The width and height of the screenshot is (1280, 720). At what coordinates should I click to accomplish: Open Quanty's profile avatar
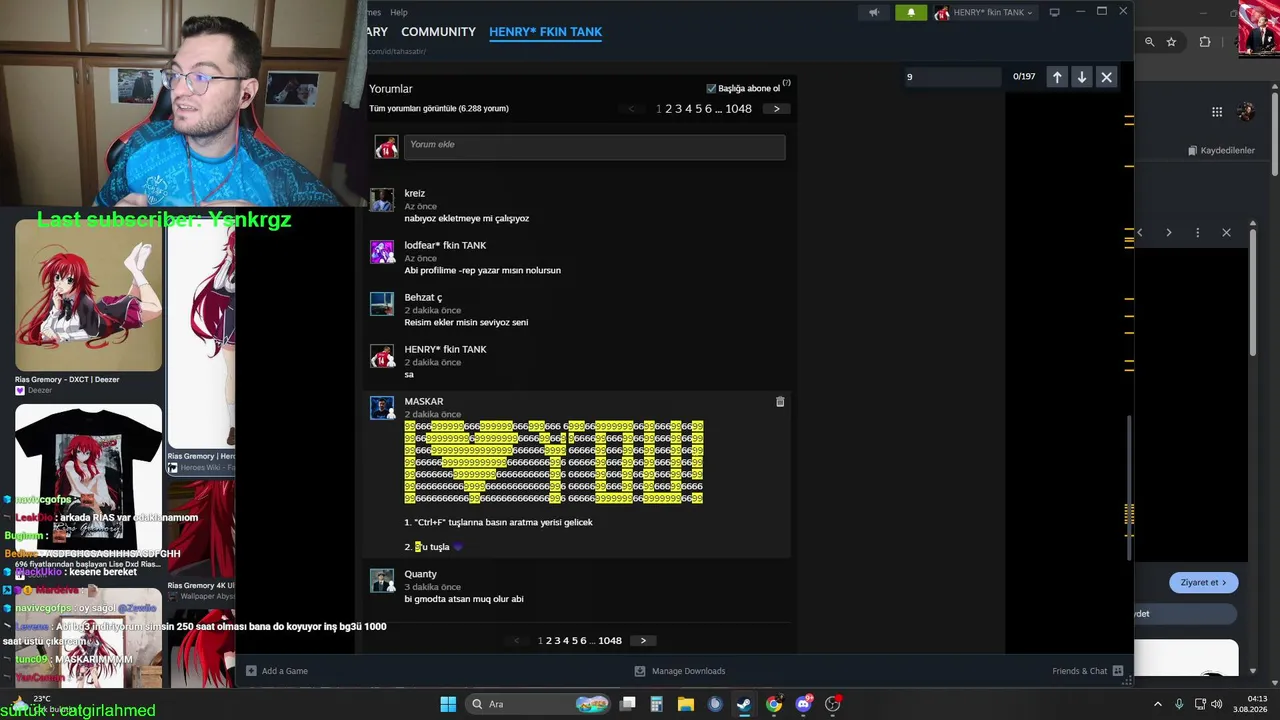click(382, 581)
